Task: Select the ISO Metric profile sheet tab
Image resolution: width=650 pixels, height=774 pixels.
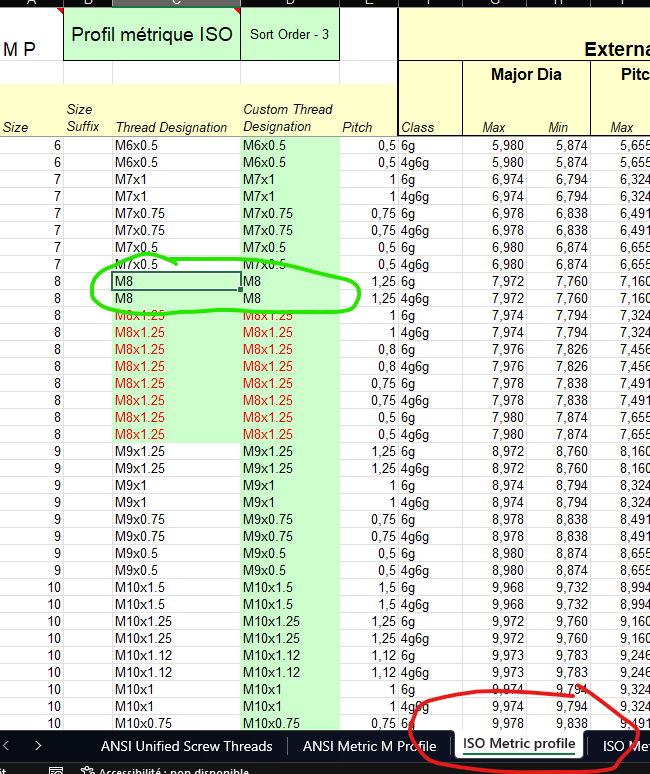Action: click(x=519, y=744)
